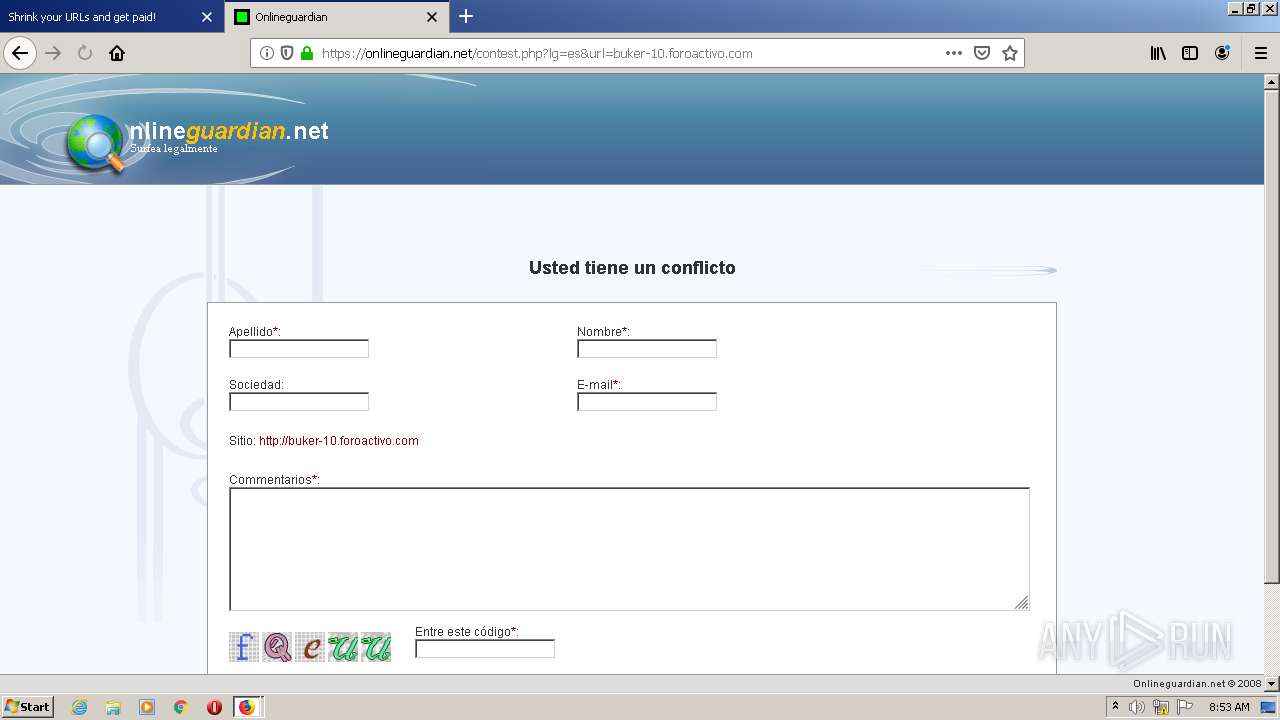This screenshot has width=1280, height=720.
Task: Open Firefox account icon
Action: [x=1222, y=53]
